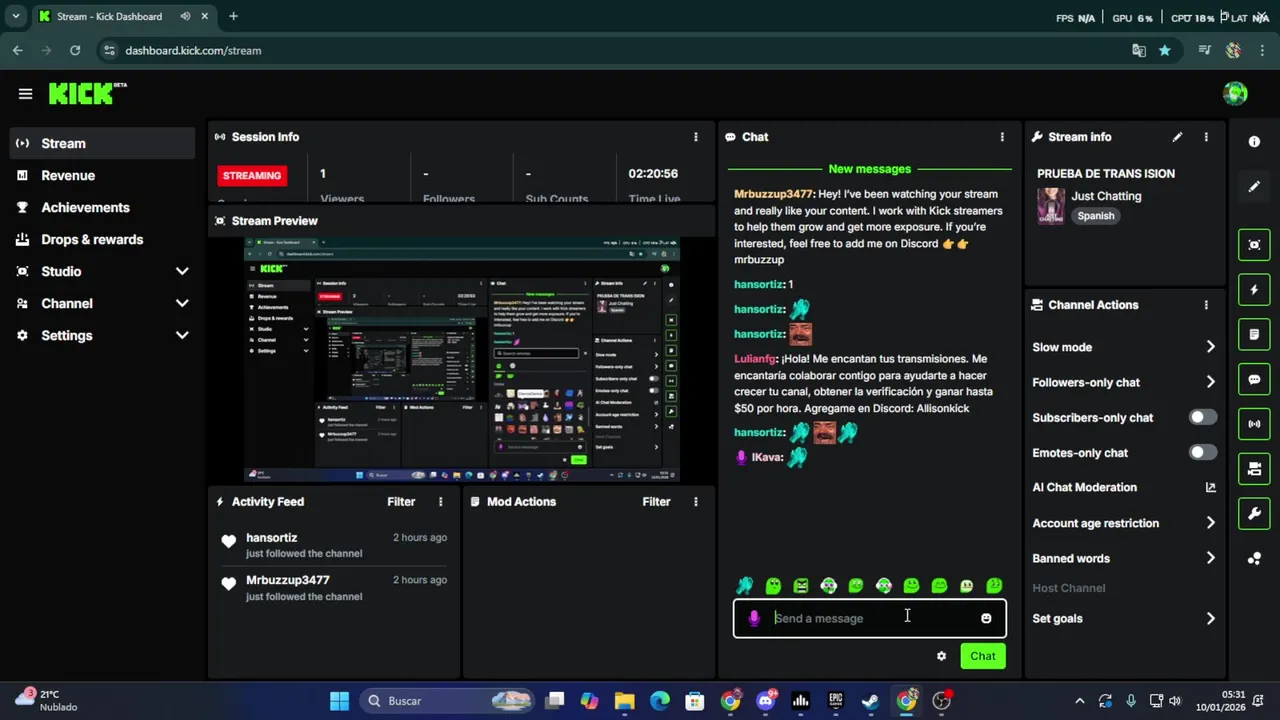Open Stream info panel three-dot menu

point(1206,137)
